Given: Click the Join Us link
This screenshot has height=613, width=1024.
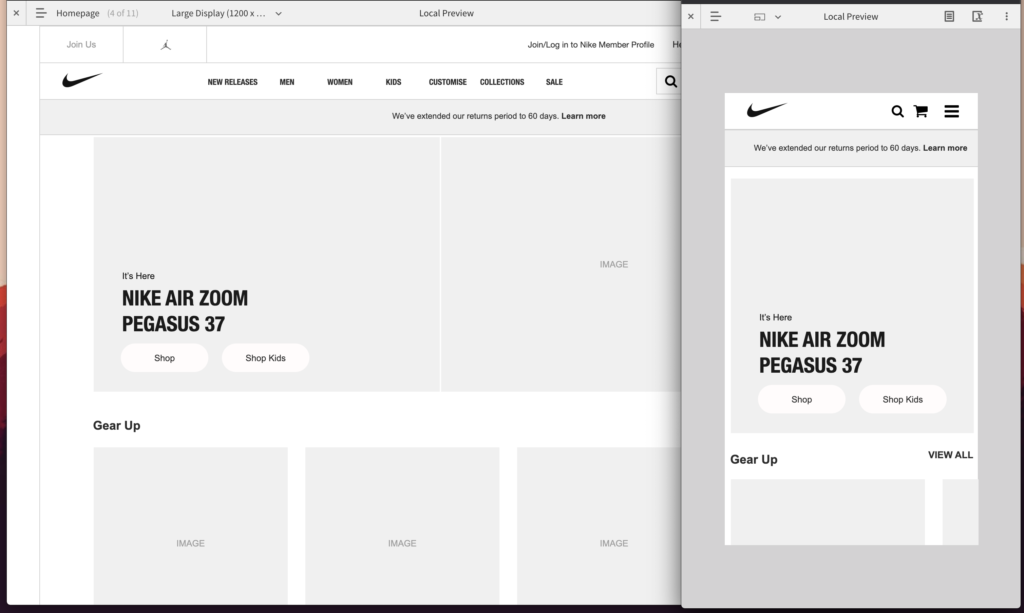Looking at the screenshot, I should pyautogui.click(x=81, y=44).
